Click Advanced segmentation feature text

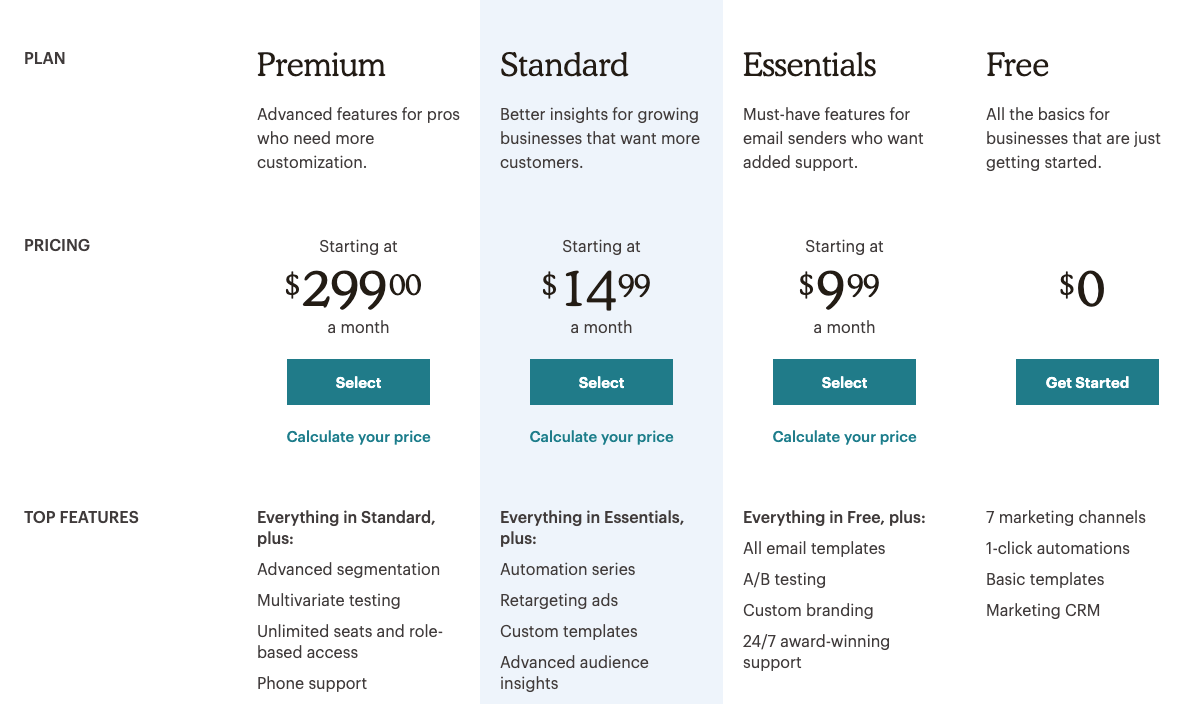(348, 569)
